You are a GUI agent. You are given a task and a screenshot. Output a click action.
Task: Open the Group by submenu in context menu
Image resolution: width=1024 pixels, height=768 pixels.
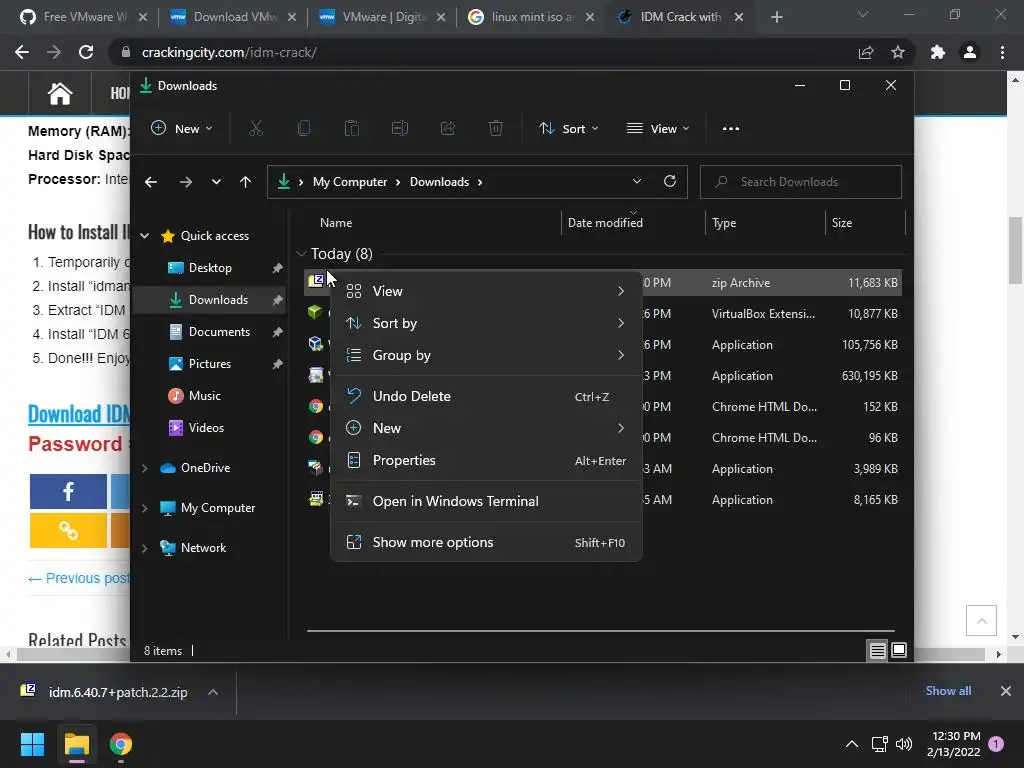487,355
